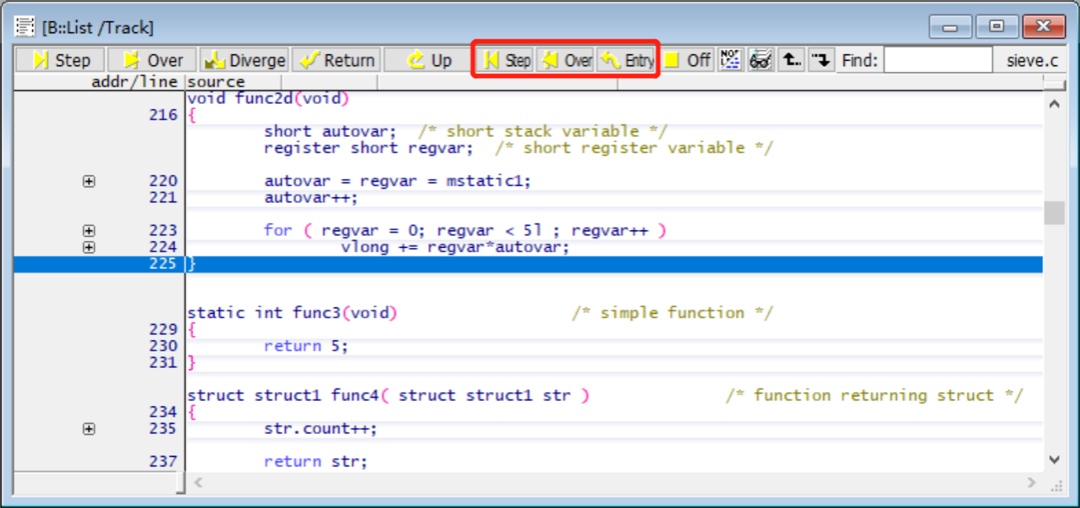The width and height of the screenshot is (1080, 508).
Task: Click the NOT mode dotted icon
Action: 730,60
